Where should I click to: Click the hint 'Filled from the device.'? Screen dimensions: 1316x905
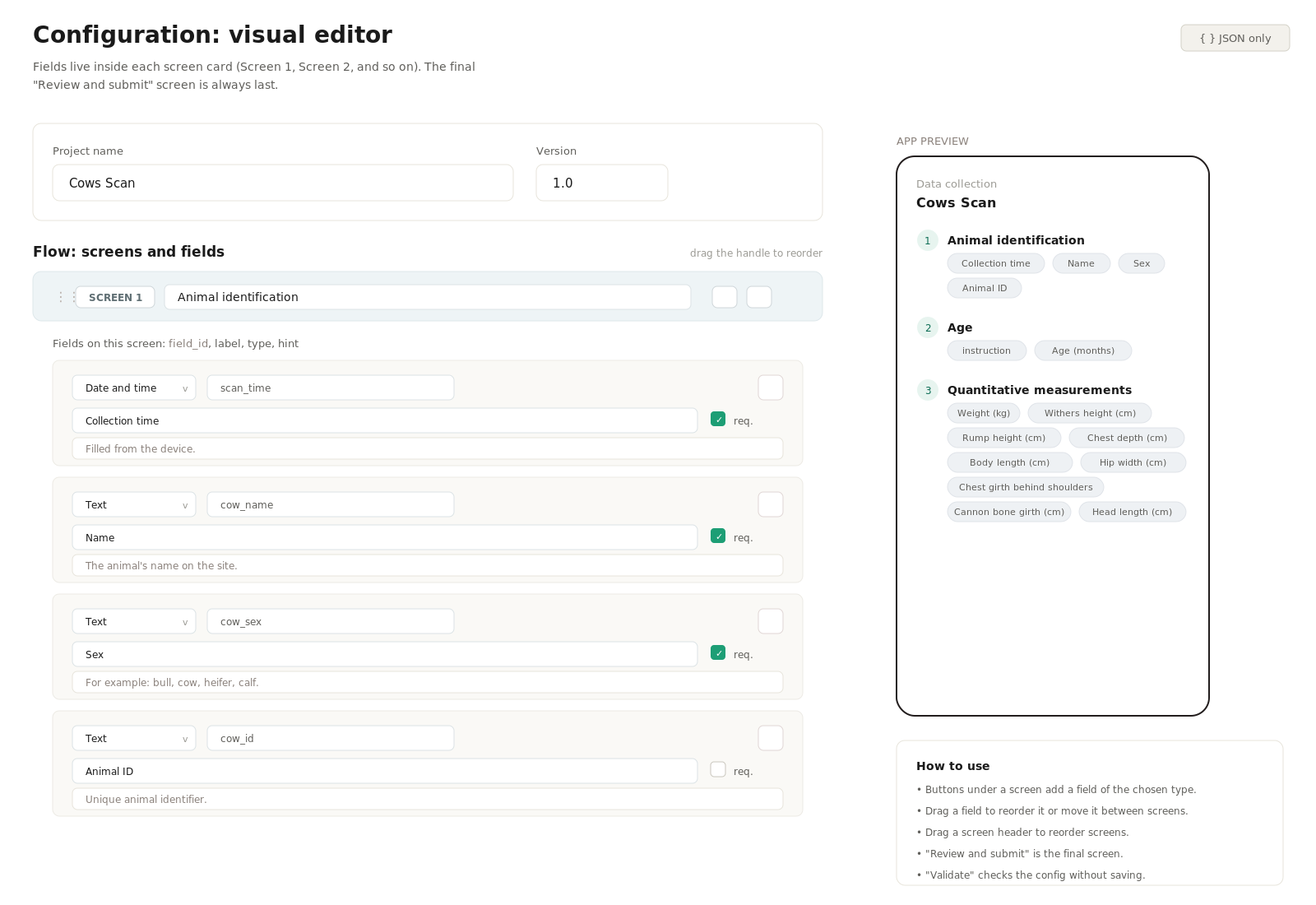[428, 448]
